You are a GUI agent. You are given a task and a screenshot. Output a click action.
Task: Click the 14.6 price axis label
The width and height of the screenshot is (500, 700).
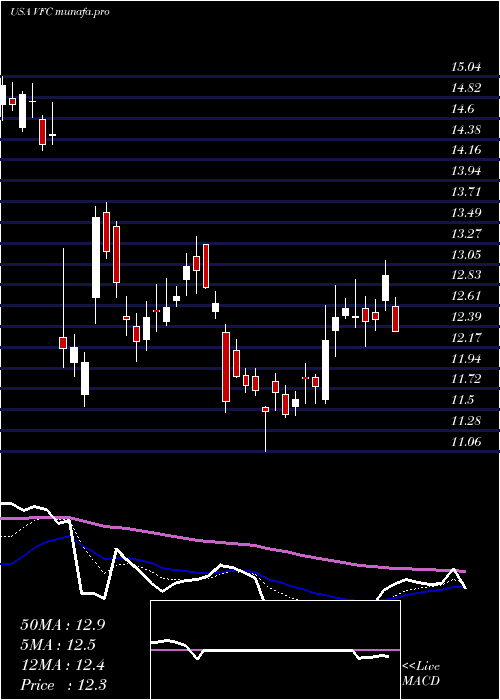(x=463, y=109)
